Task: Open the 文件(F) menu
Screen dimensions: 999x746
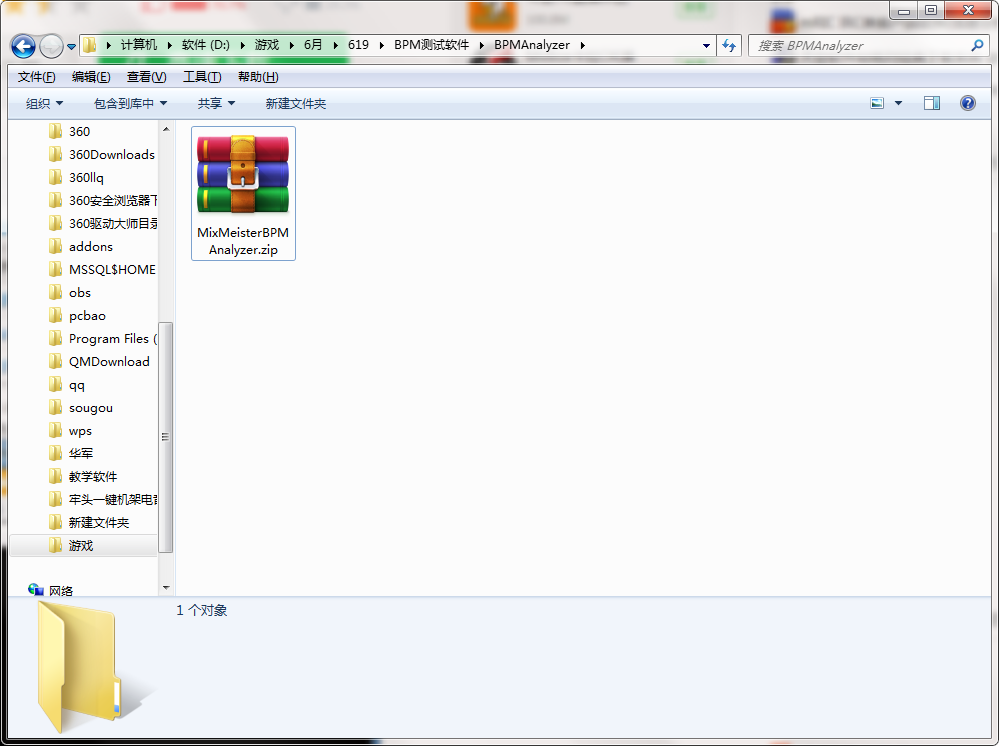Action: point(36,77)
